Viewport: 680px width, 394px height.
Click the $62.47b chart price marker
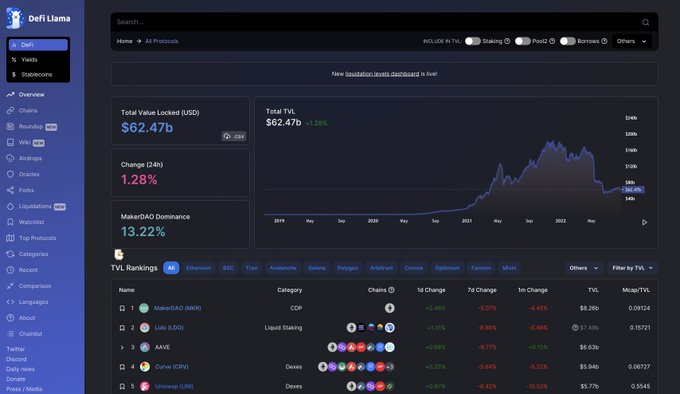633,190
